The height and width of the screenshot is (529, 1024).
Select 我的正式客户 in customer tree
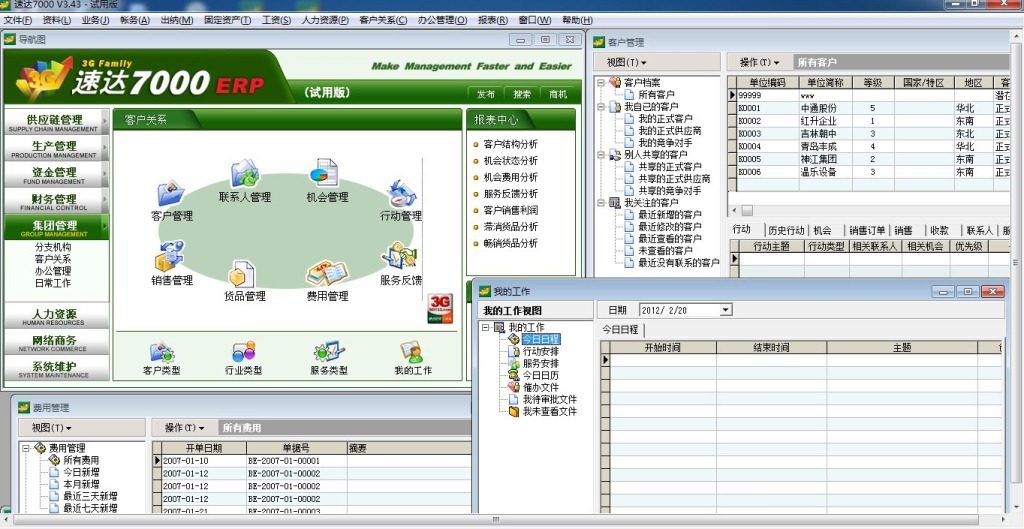(665, 119)
